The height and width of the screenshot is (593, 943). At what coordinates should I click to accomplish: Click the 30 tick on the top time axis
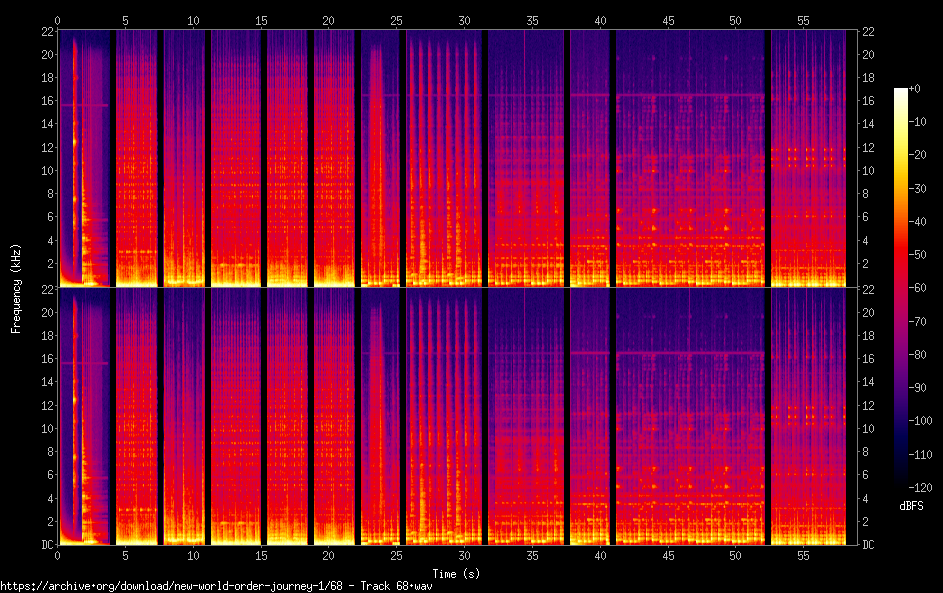click(464, 19)
